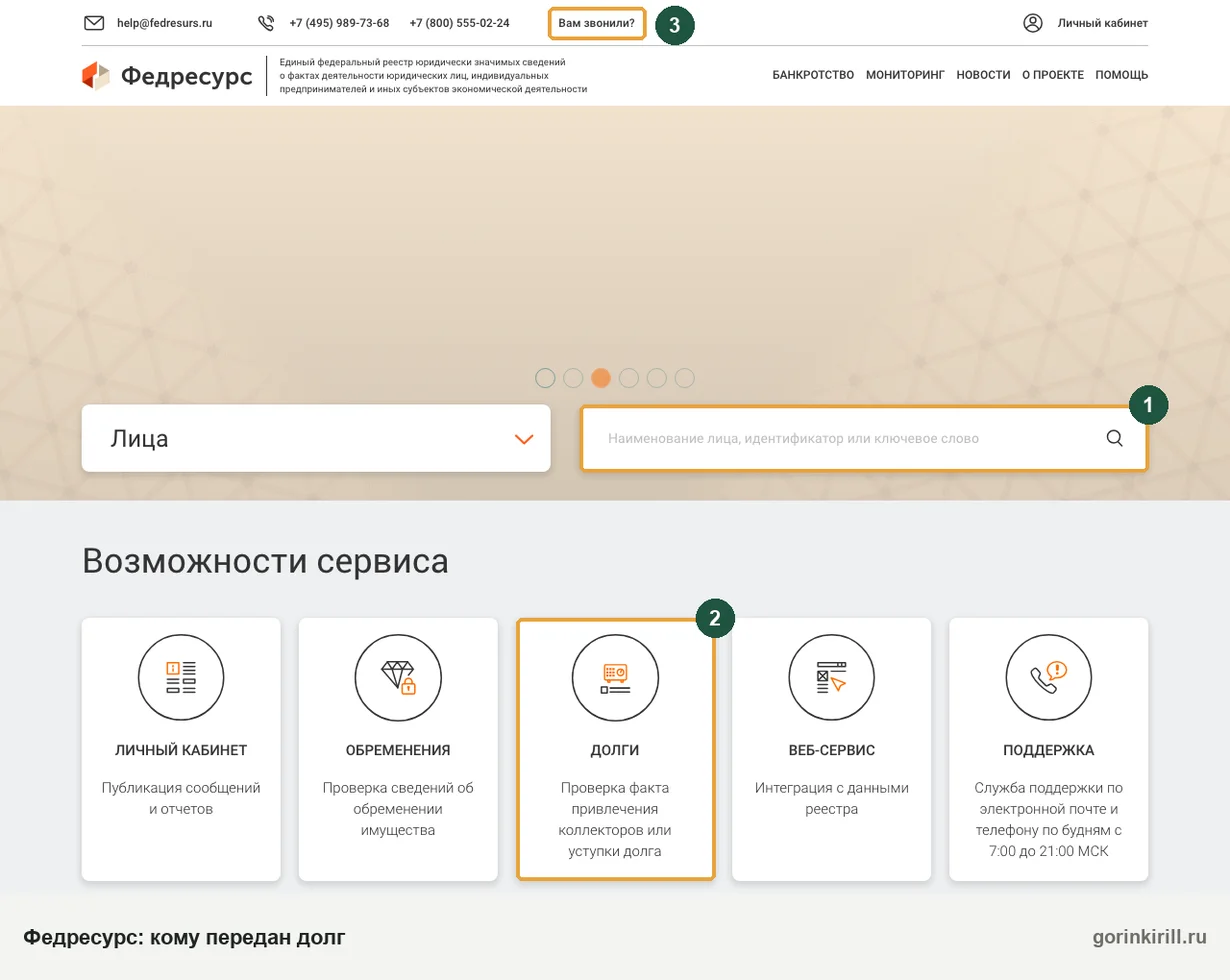
Task: Open the ПОДДЕРЖКА card title
Action: point(1049,750)
